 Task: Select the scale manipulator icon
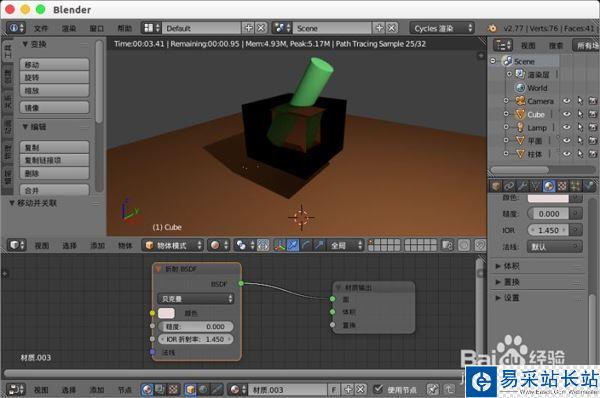[319, 245]
